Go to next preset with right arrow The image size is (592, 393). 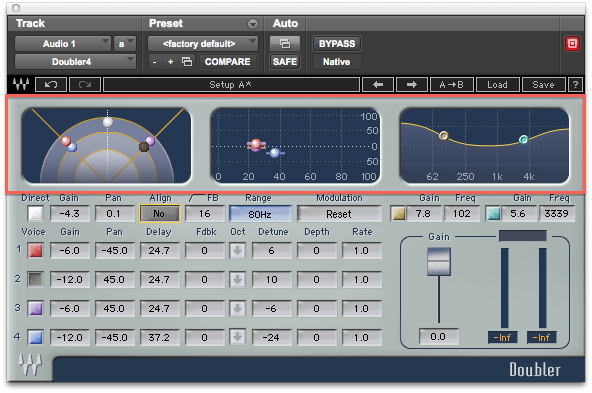[x=412, y=85]
